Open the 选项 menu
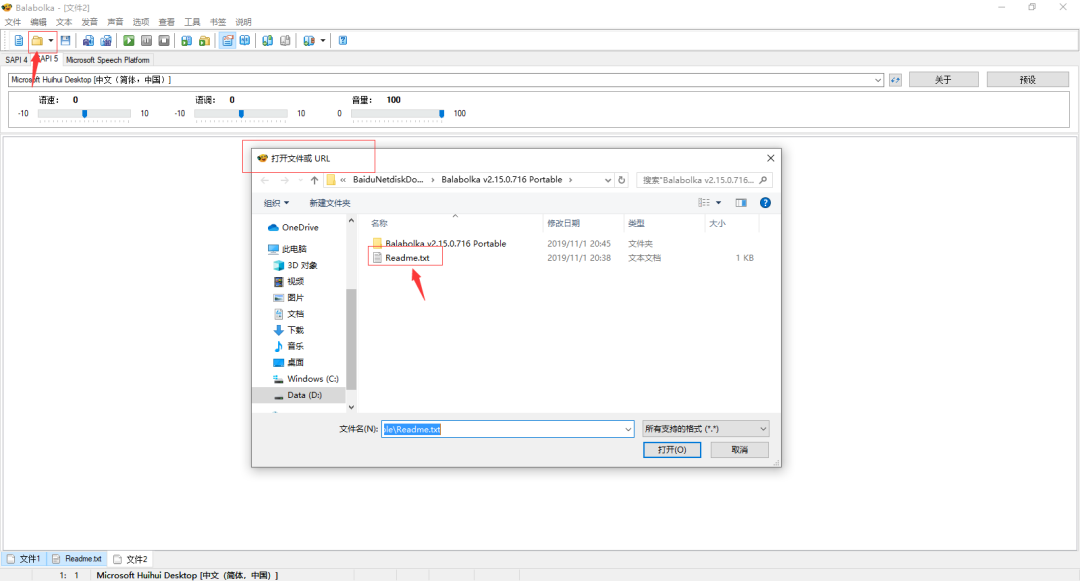The width and height of the screenshot is (1080, 581). coord(141,22)
